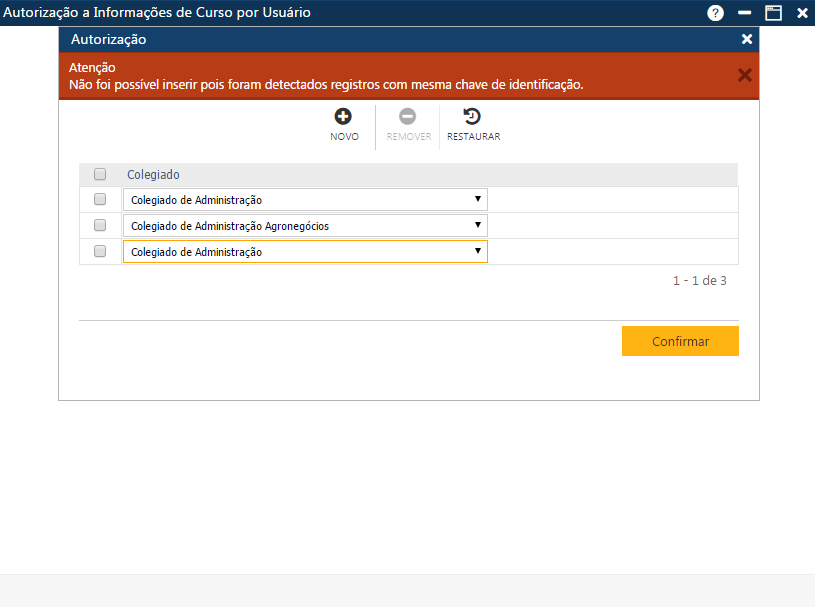Click the NOVO plus icon to add a record
Image resolution: width=815 pixels, height=607 pixels.
click(x=343, y=117)
